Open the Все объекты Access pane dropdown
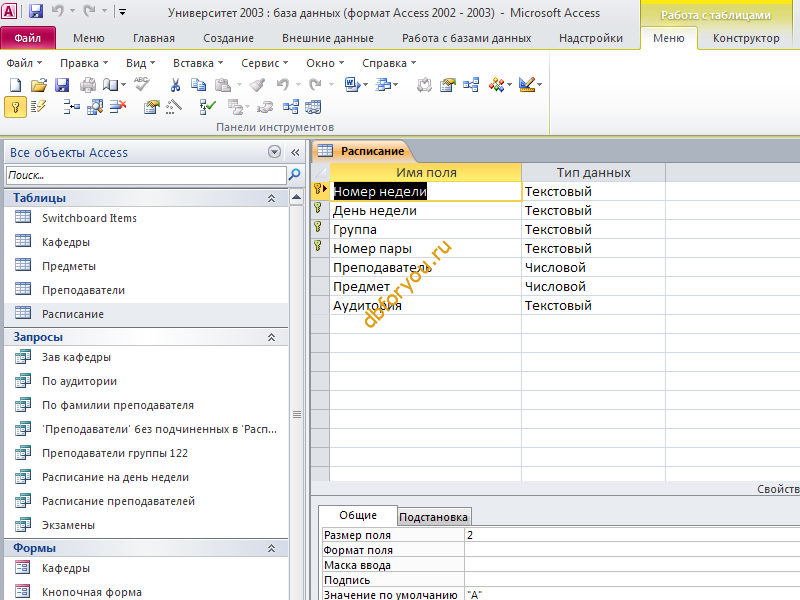Viewport: 800px width, 600px height. pyautogui.click(x=274, y=152)
